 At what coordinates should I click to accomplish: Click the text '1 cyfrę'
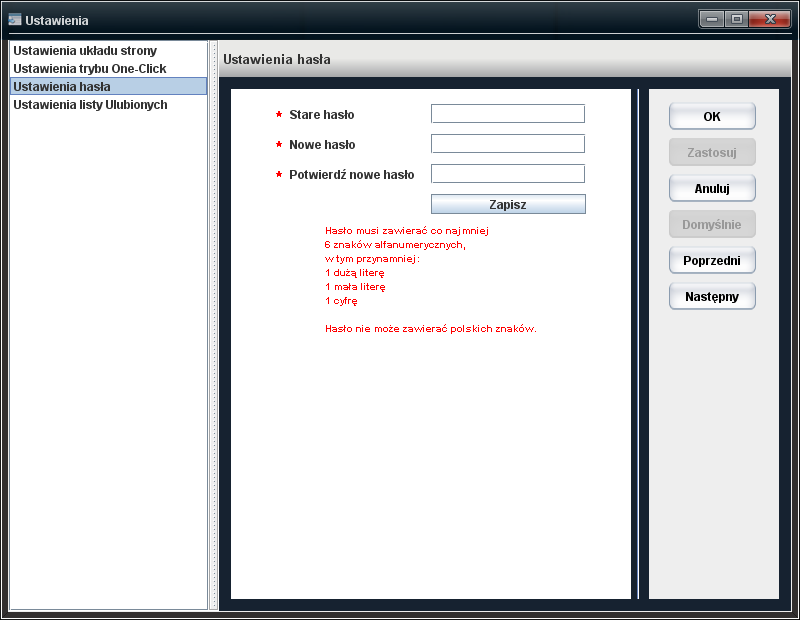point(341,301)
